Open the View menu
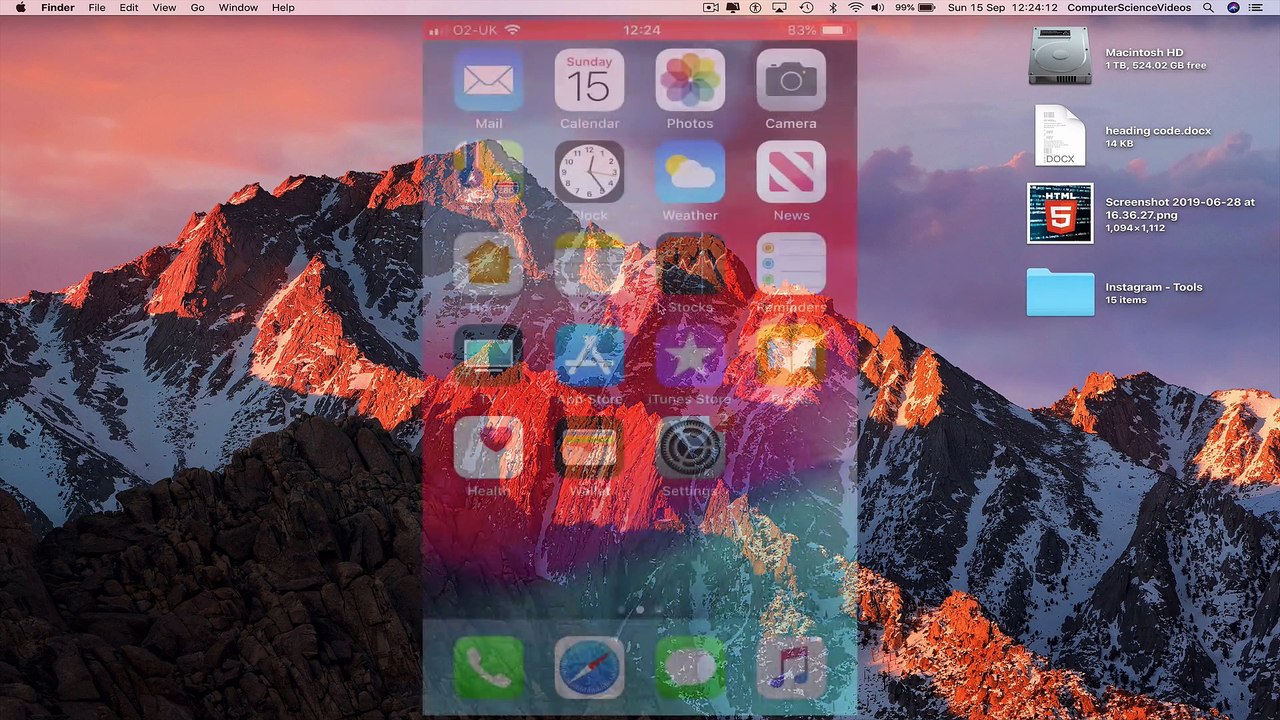 (x=164, y=7)
